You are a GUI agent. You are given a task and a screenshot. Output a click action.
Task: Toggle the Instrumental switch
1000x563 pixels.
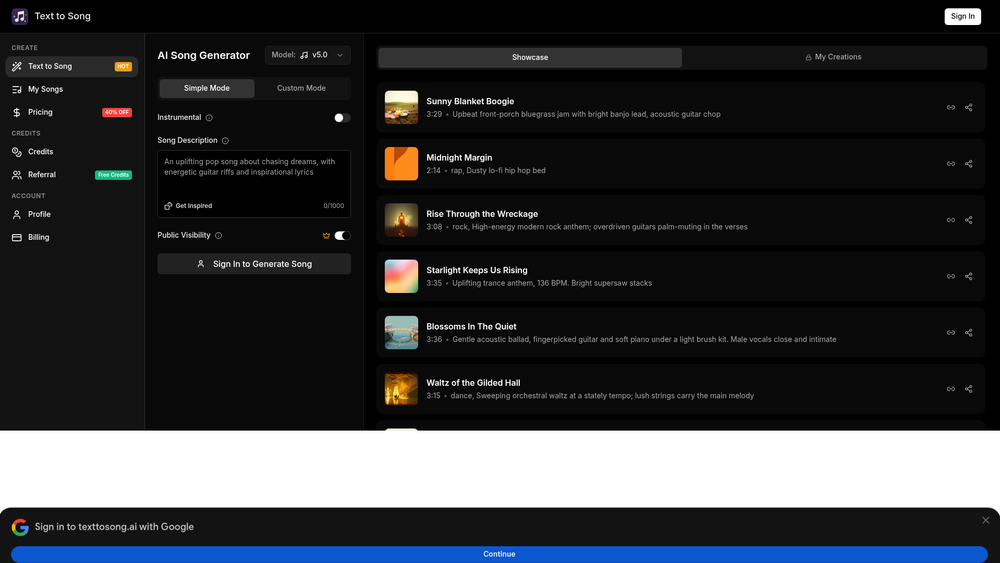point(342,117)
